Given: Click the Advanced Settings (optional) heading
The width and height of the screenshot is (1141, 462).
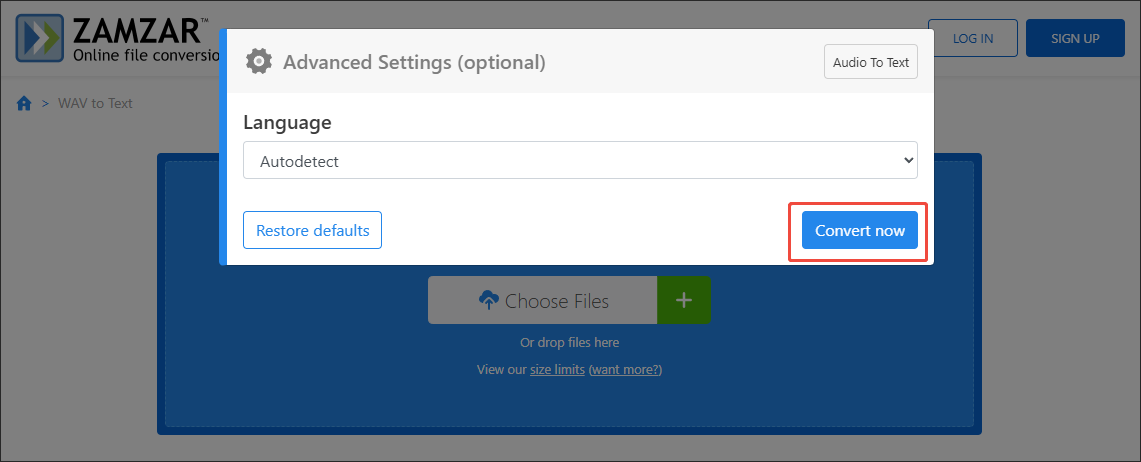Looking at the screenshot, I should pos(414,62).
